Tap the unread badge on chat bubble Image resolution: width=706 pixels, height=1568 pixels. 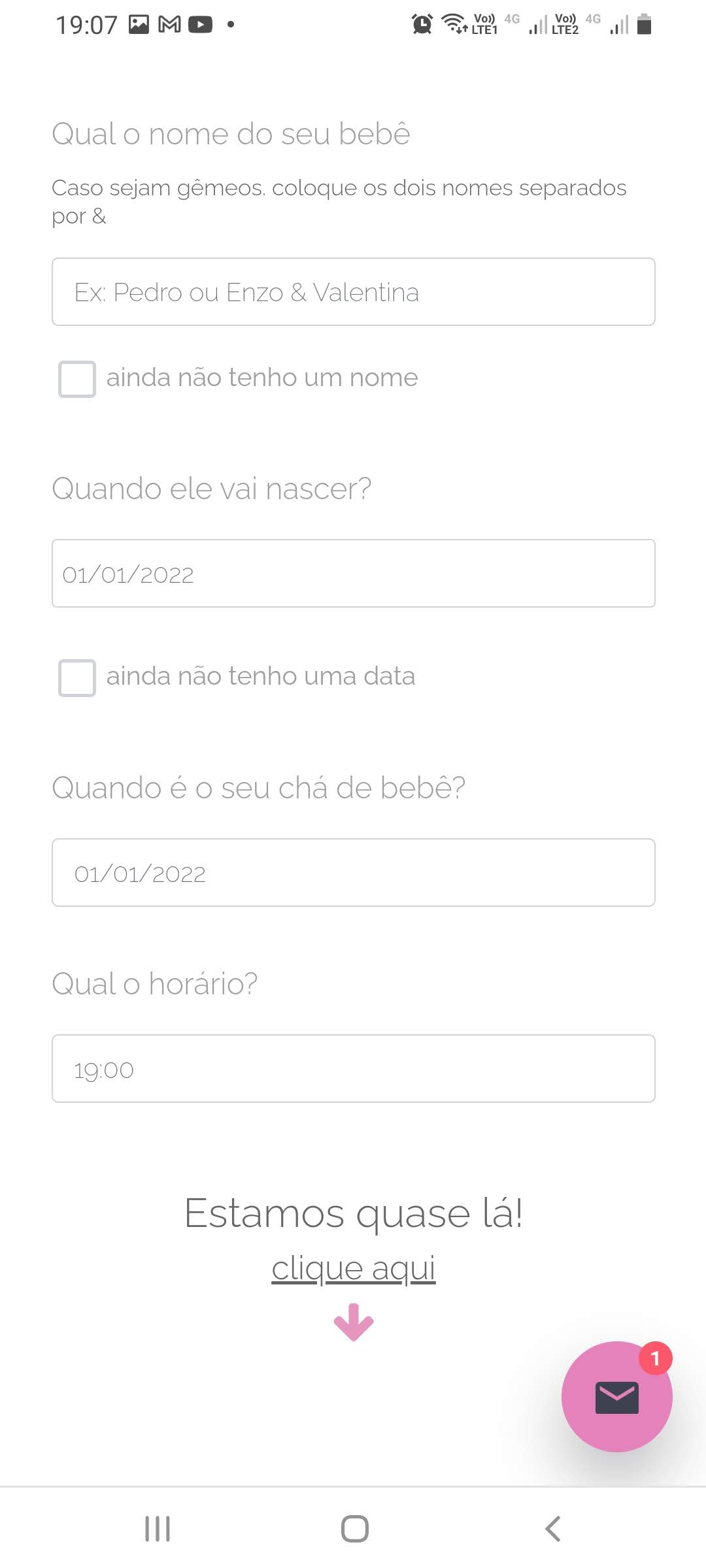coord(655,1359)
